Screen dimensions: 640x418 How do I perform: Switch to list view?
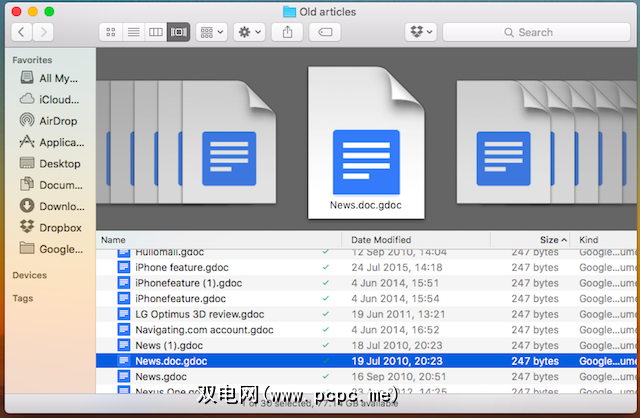click(x=133, y=32)
